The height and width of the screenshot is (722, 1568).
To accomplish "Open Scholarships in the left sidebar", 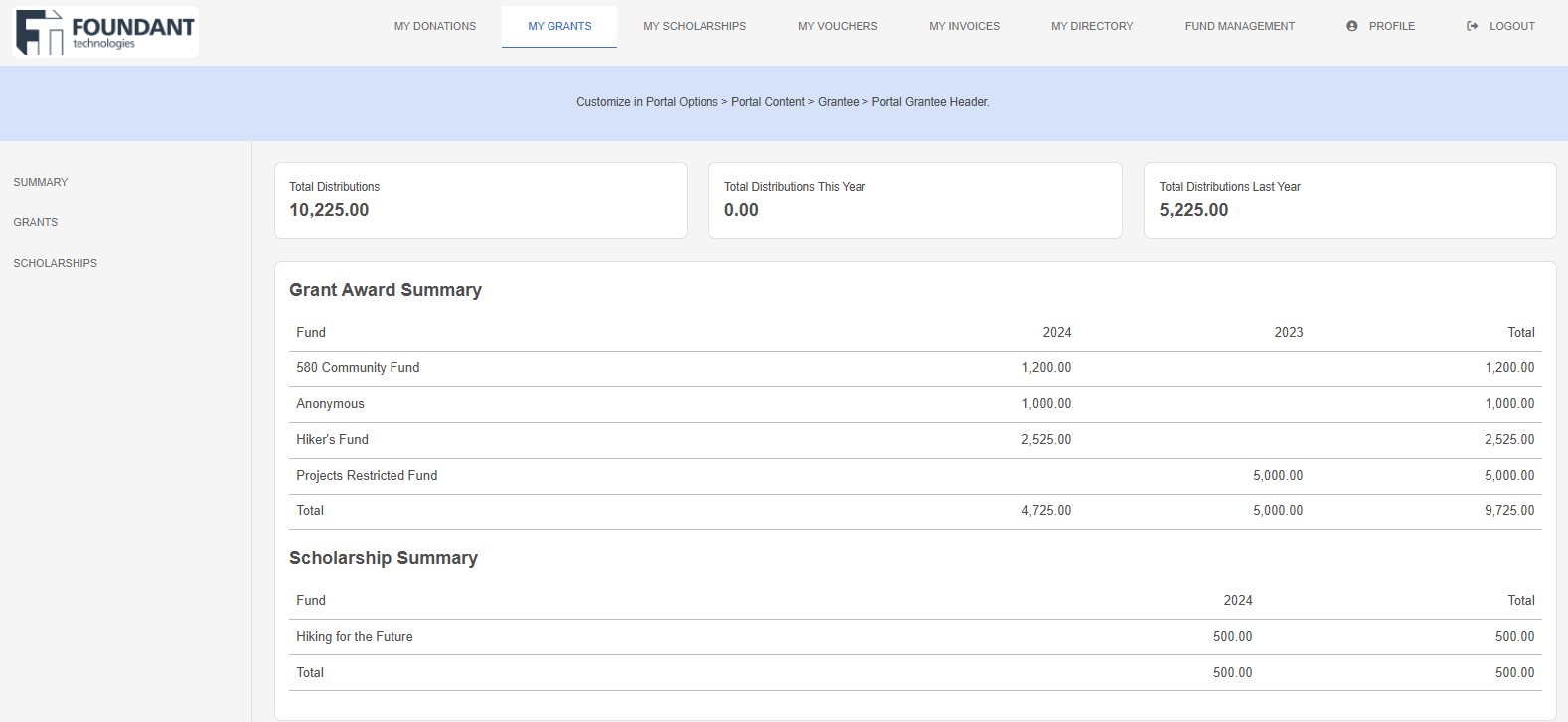I will pyautogui.click(x=56, y=263).
